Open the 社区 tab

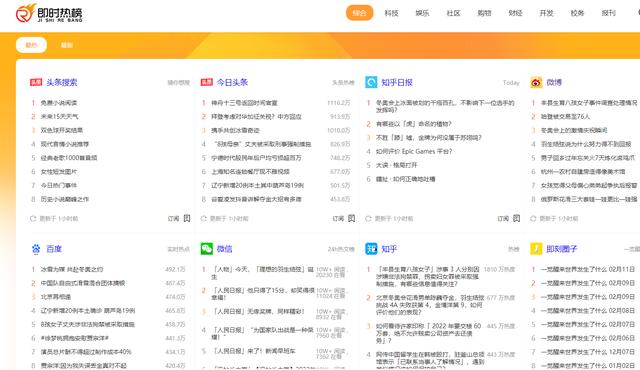coord(453,13)
